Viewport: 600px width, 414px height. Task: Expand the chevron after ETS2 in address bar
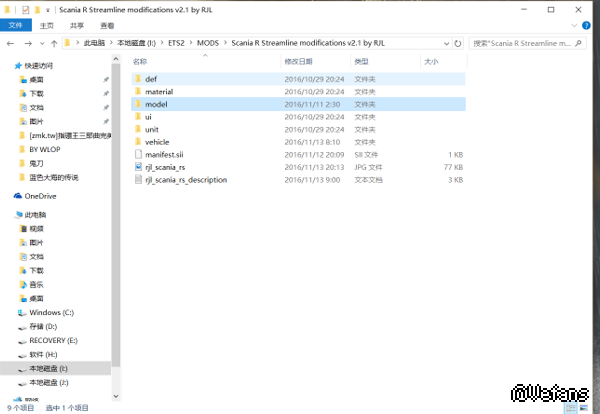(191, 43)
